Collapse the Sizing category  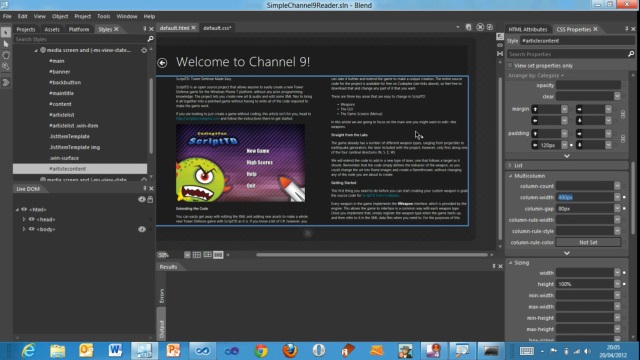(510, 263)
